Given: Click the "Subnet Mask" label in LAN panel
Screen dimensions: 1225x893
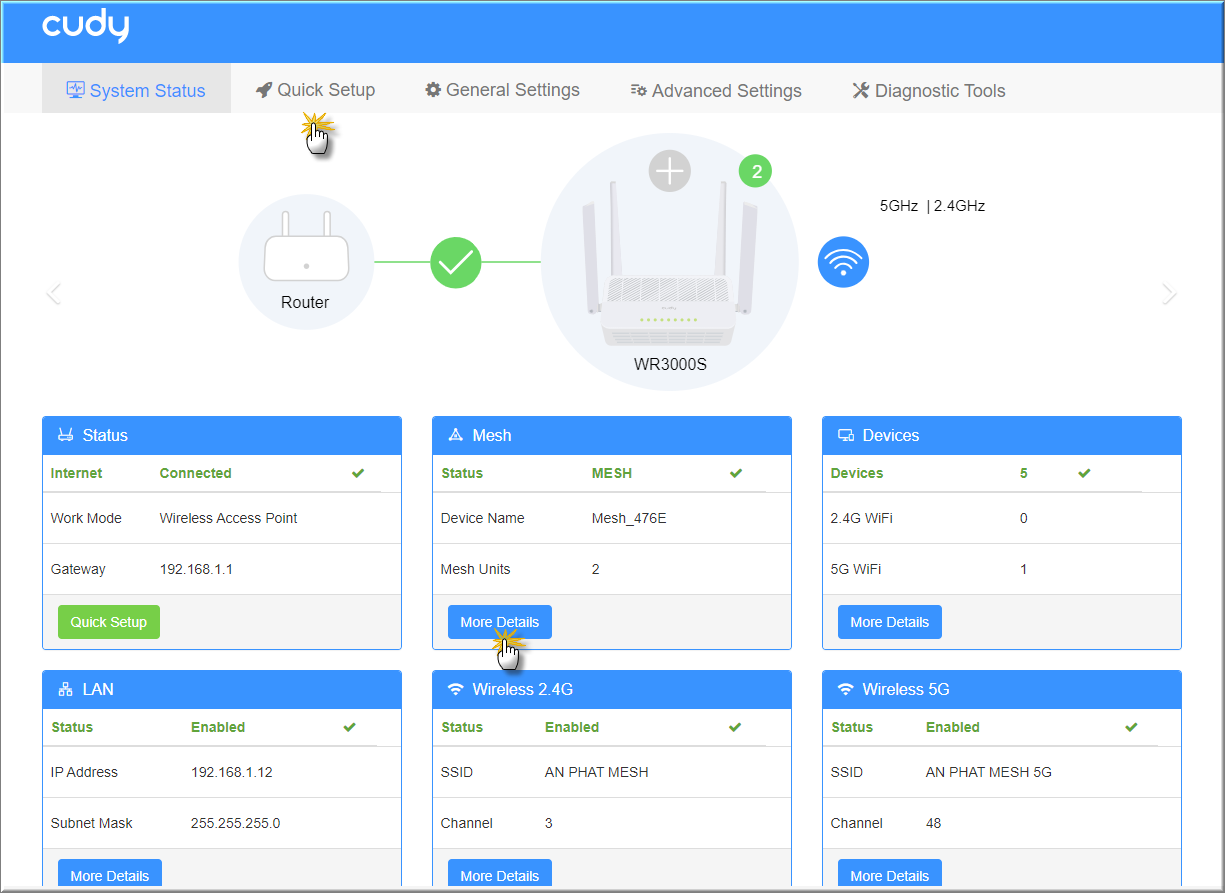Looking at the screenshot, I should 92,824.
